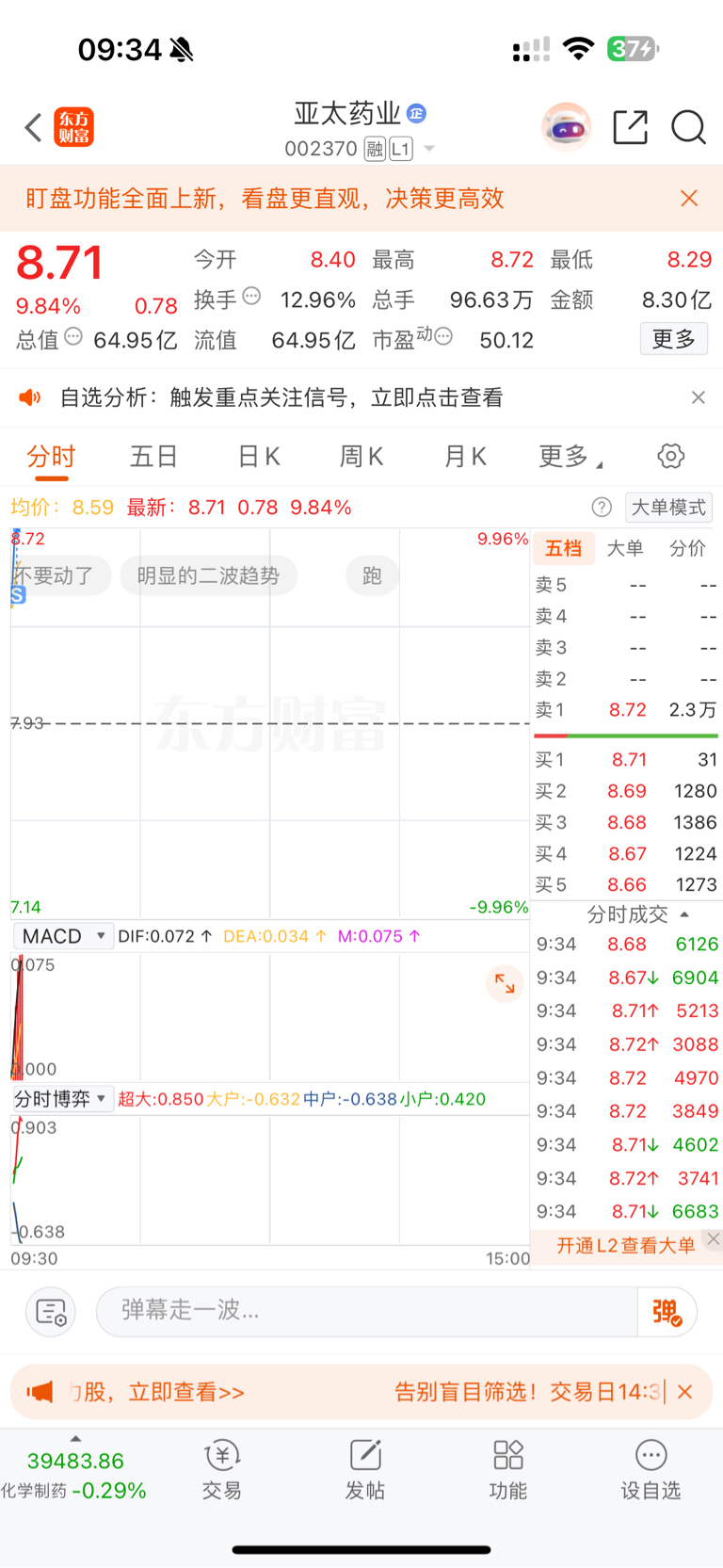Select the 五档 order book tab
The image size is (723, 1568).
click(563, 548)
